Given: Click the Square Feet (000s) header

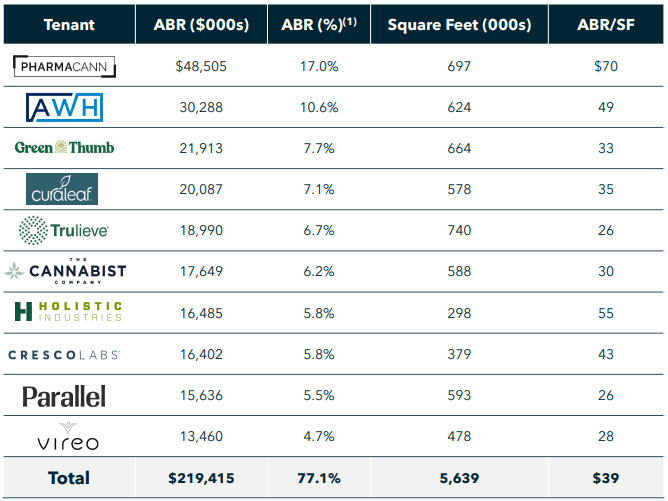Looking at the screenshot, I should tap(459, 24).
